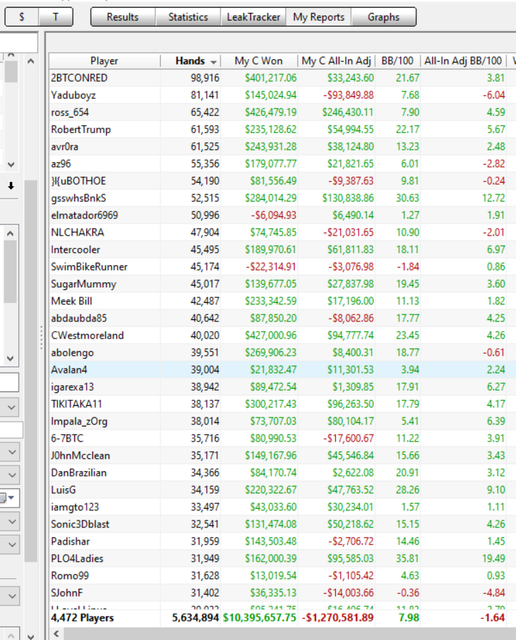The image size is (516, 640).
Task: Click the $426,479.19 winnings cell
Action: [271, 112]
